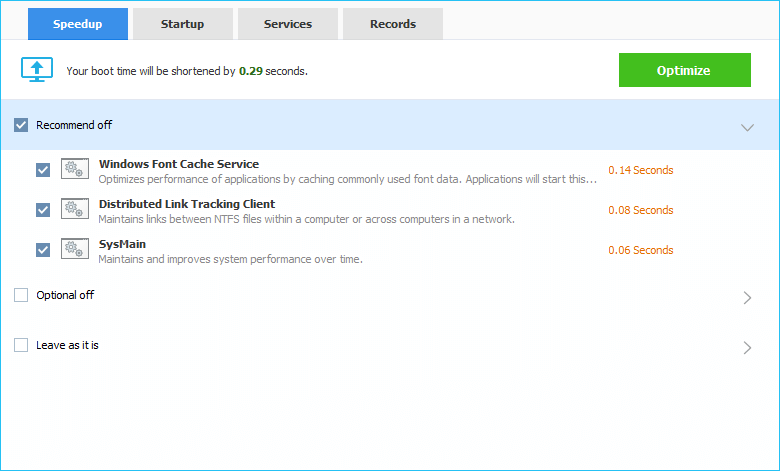780x471 pixels.
Task: Click the NTFS links description text
Action: click(x=306, y=219)
